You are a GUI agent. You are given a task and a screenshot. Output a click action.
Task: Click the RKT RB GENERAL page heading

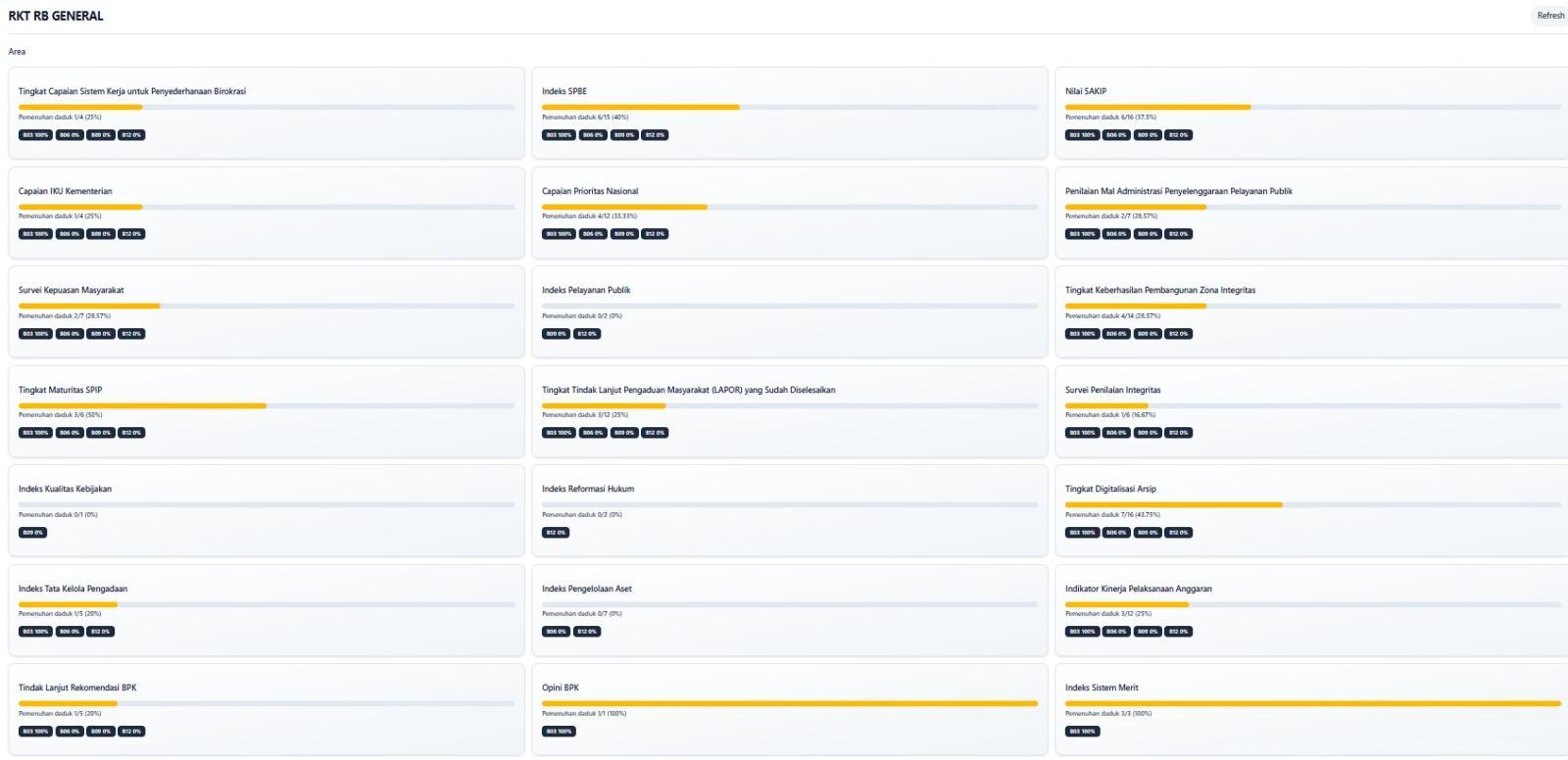[x=56, y=16]
